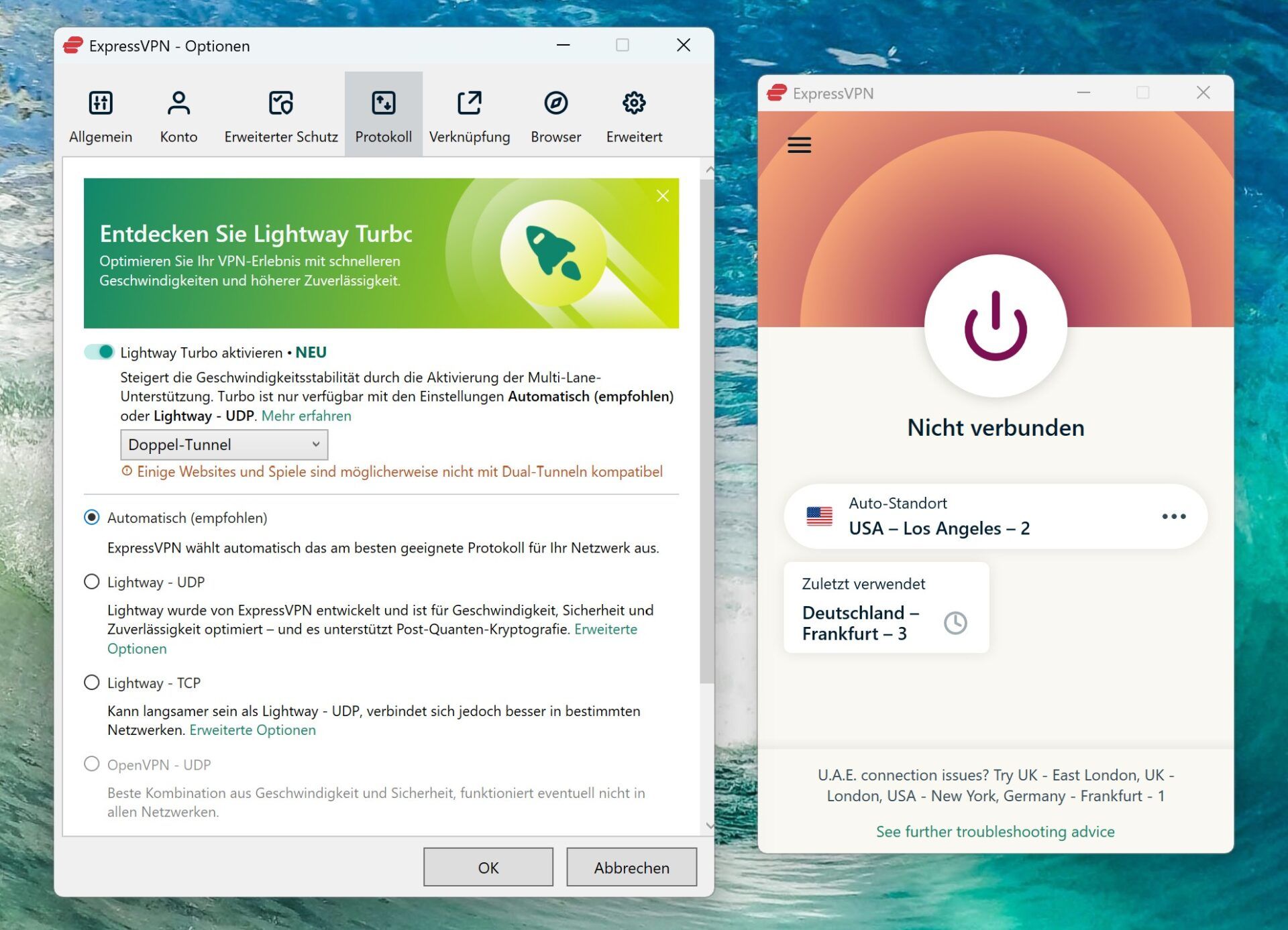Click the options panel scroll down arrow

[x=708, y=826]
